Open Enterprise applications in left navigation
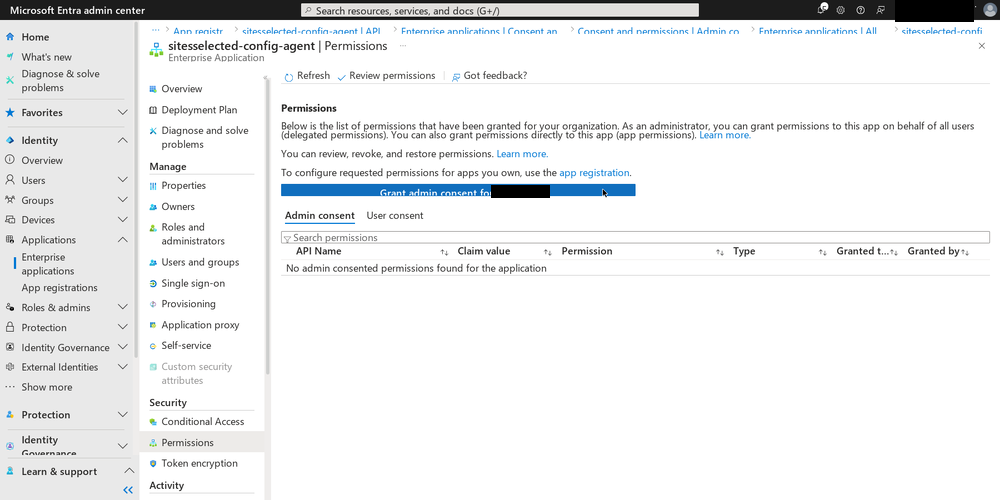 coord(48,264)
